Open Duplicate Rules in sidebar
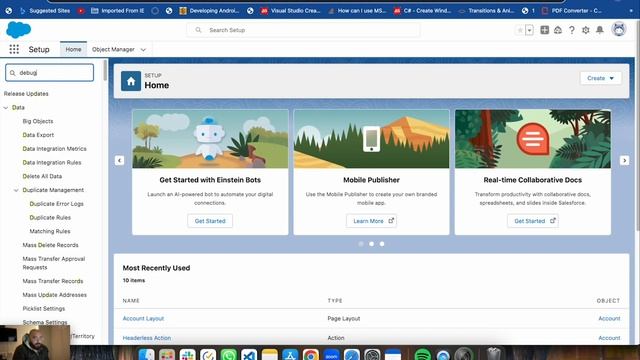This screenshot has height=360, width=640. (50, 218)
